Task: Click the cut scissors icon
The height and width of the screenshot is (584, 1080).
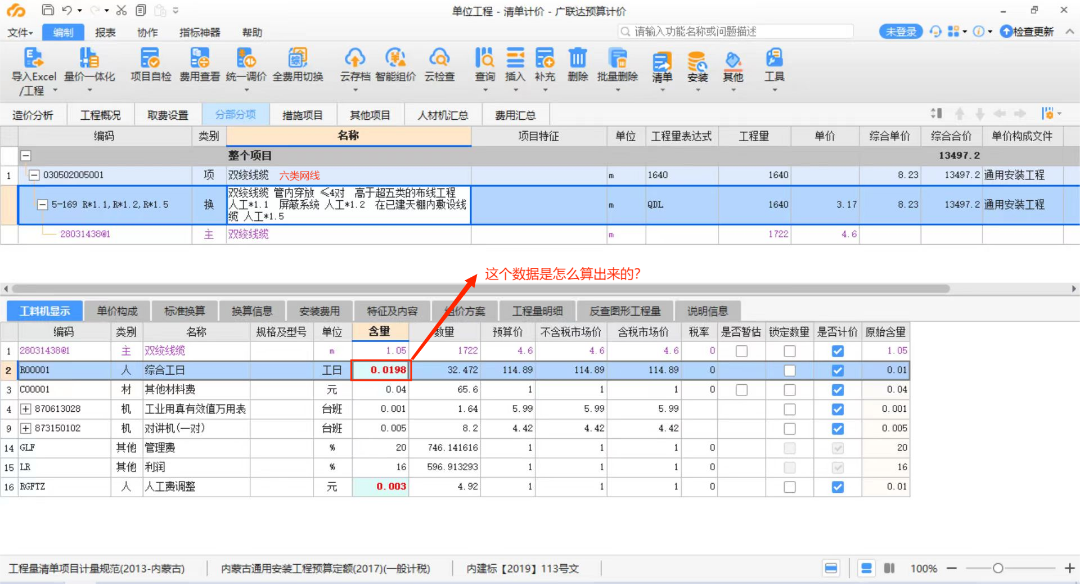Action: coord(121,10)
